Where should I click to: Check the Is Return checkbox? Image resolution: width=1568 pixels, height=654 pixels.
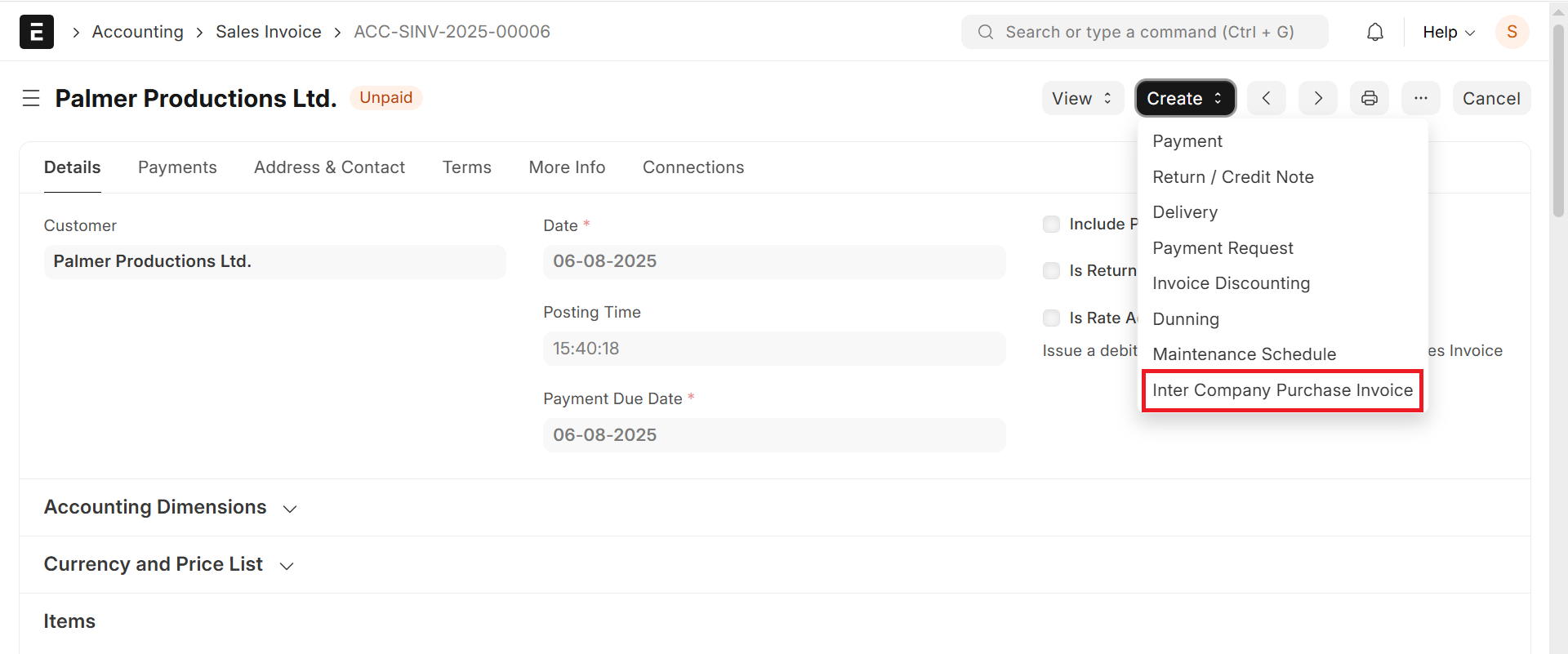click(x=1051, y=271)
